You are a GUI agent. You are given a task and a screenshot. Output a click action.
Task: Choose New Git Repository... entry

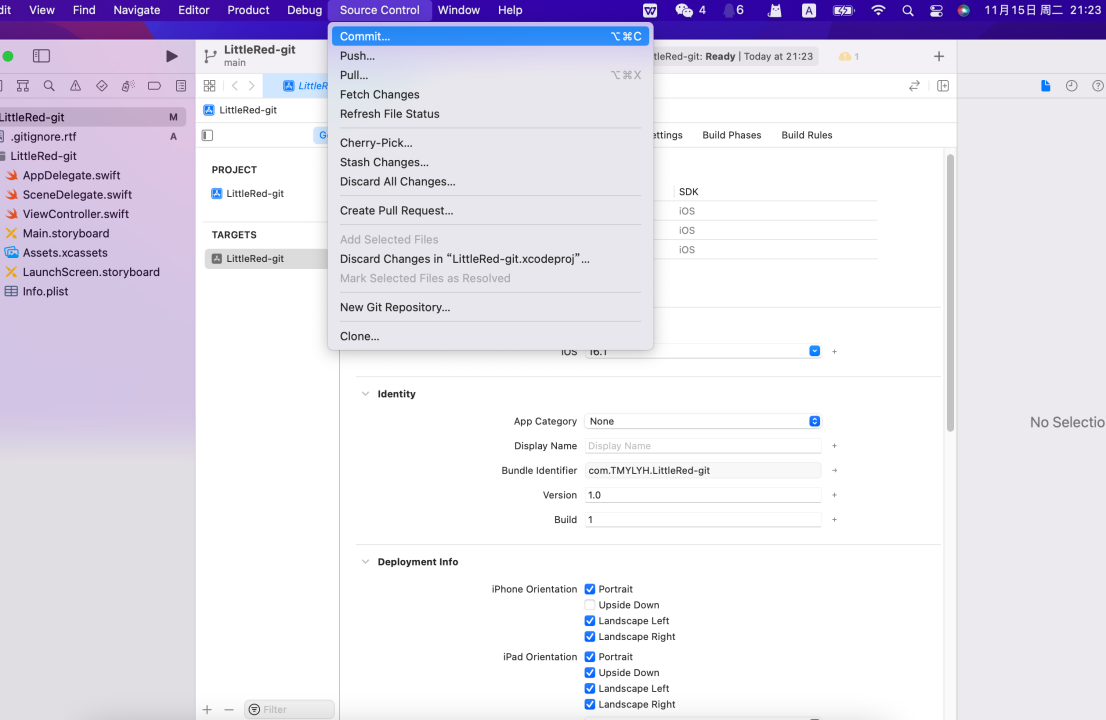pos(490,307)
